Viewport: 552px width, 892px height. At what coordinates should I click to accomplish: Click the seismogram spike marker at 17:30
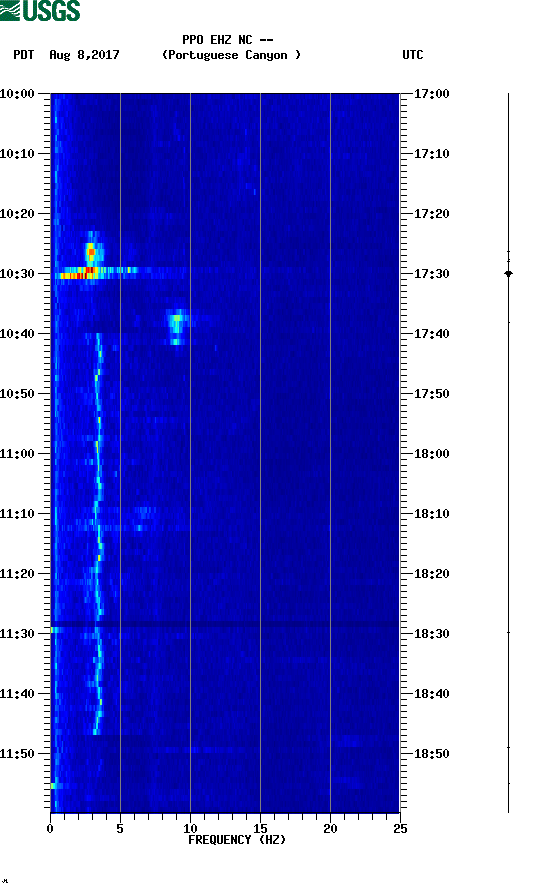coord(509,274)
